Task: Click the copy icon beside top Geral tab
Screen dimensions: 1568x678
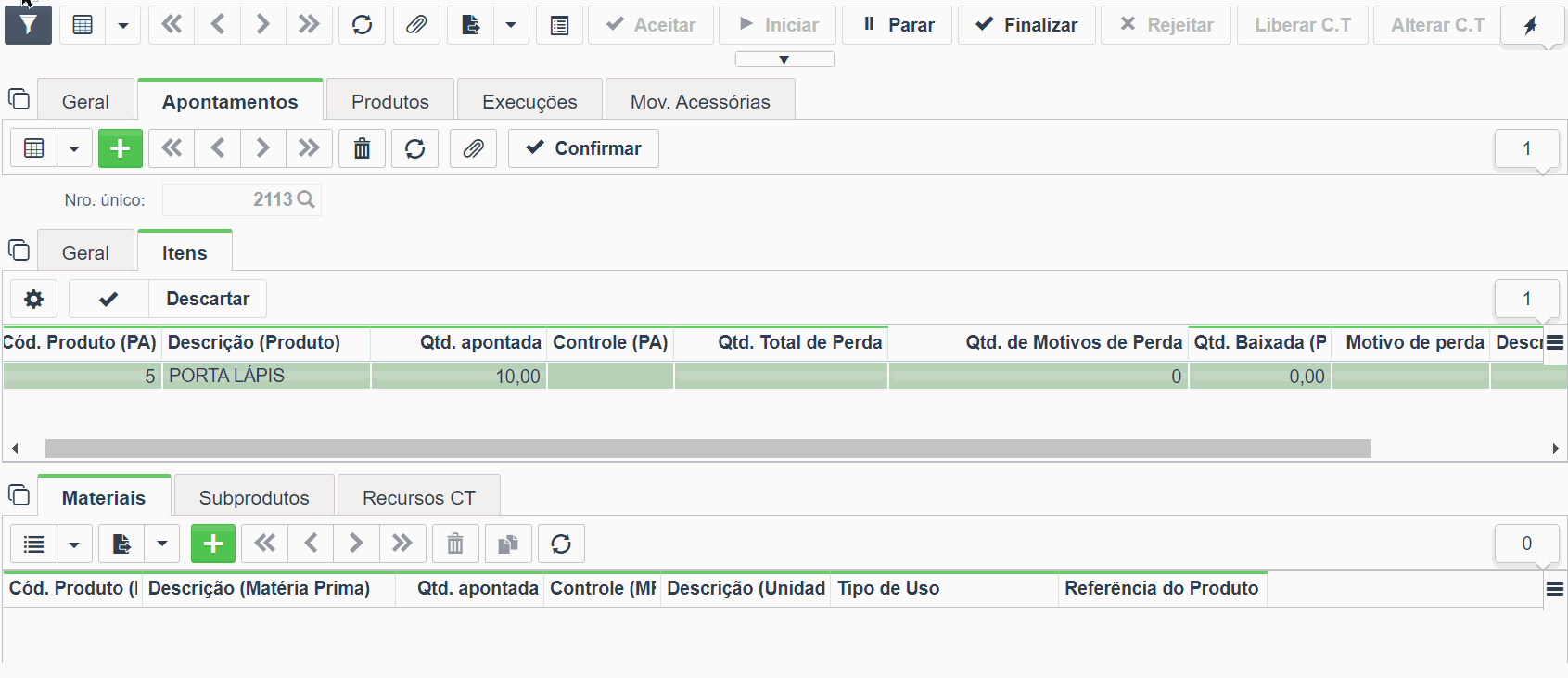Action: tap(19, 98)
